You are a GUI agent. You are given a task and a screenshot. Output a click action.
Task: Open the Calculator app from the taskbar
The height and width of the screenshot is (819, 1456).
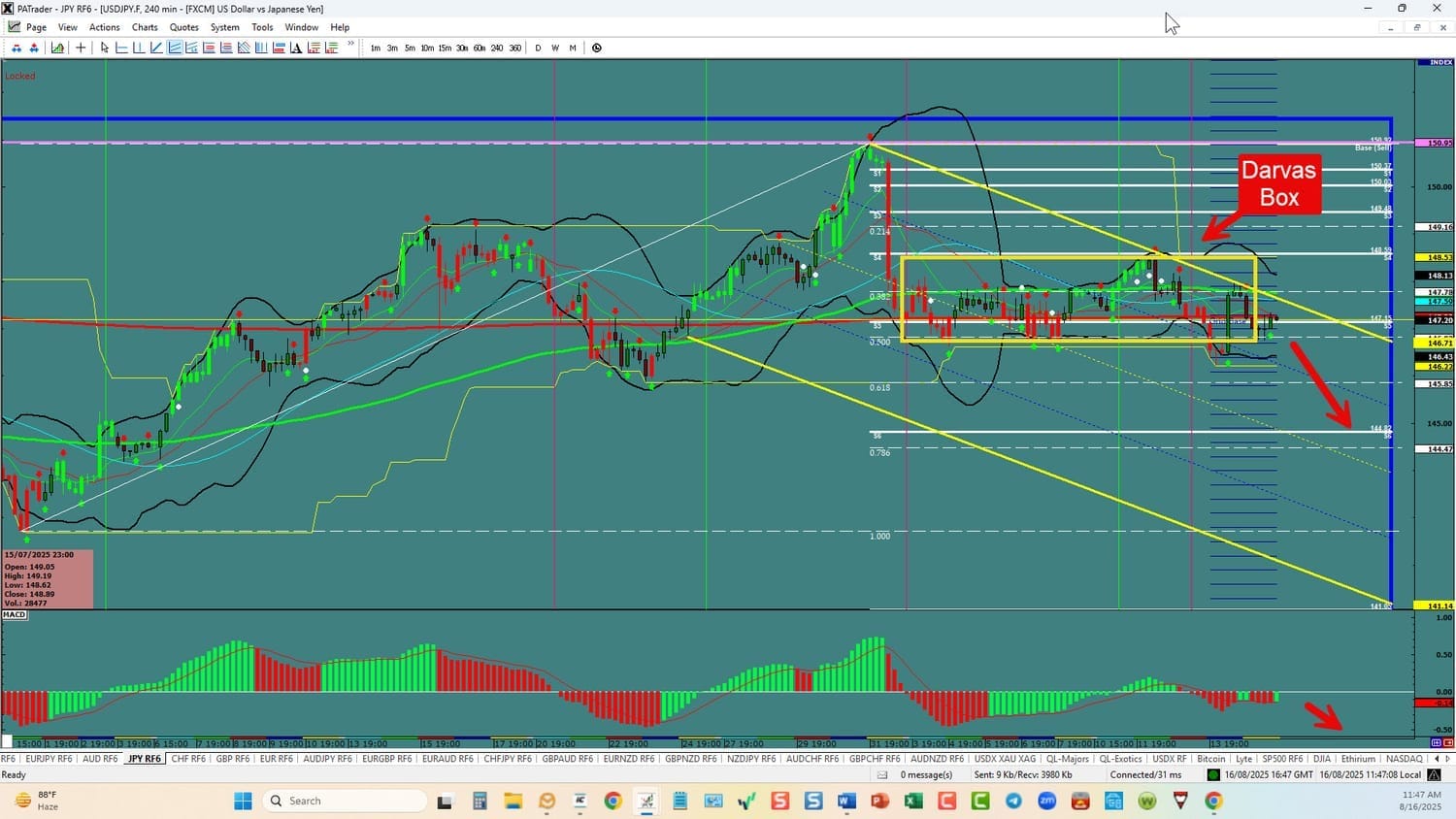click(x=480, y=801)
